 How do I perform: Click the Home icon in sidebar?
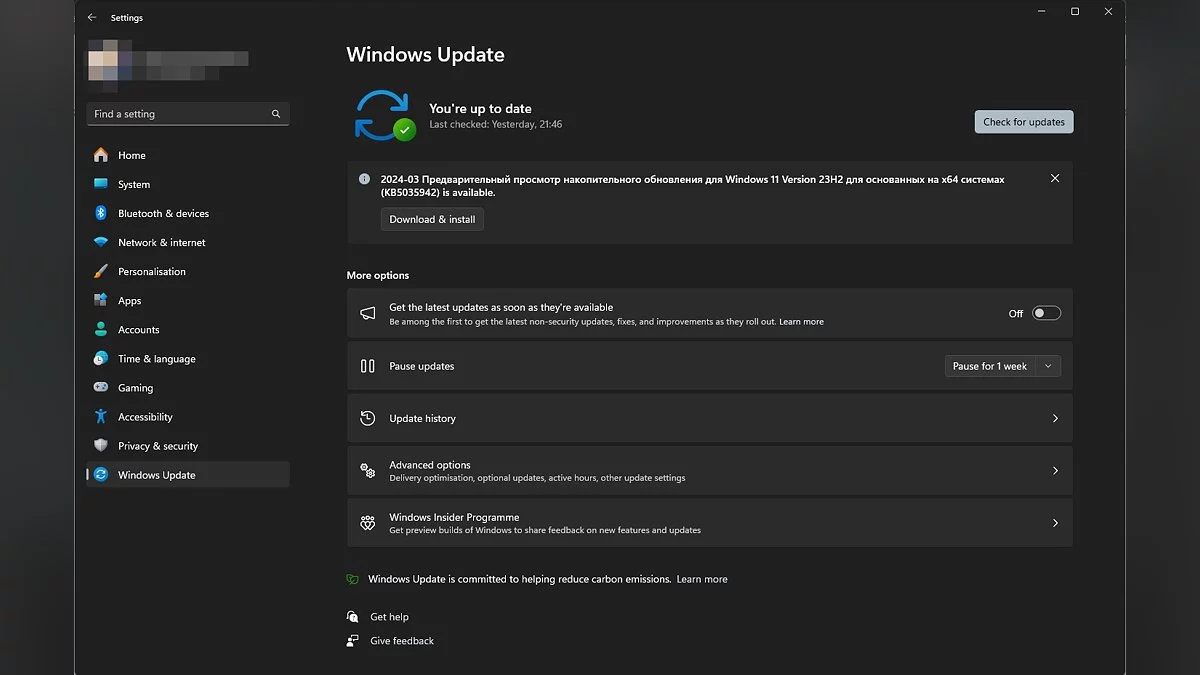tap(101, 155)
